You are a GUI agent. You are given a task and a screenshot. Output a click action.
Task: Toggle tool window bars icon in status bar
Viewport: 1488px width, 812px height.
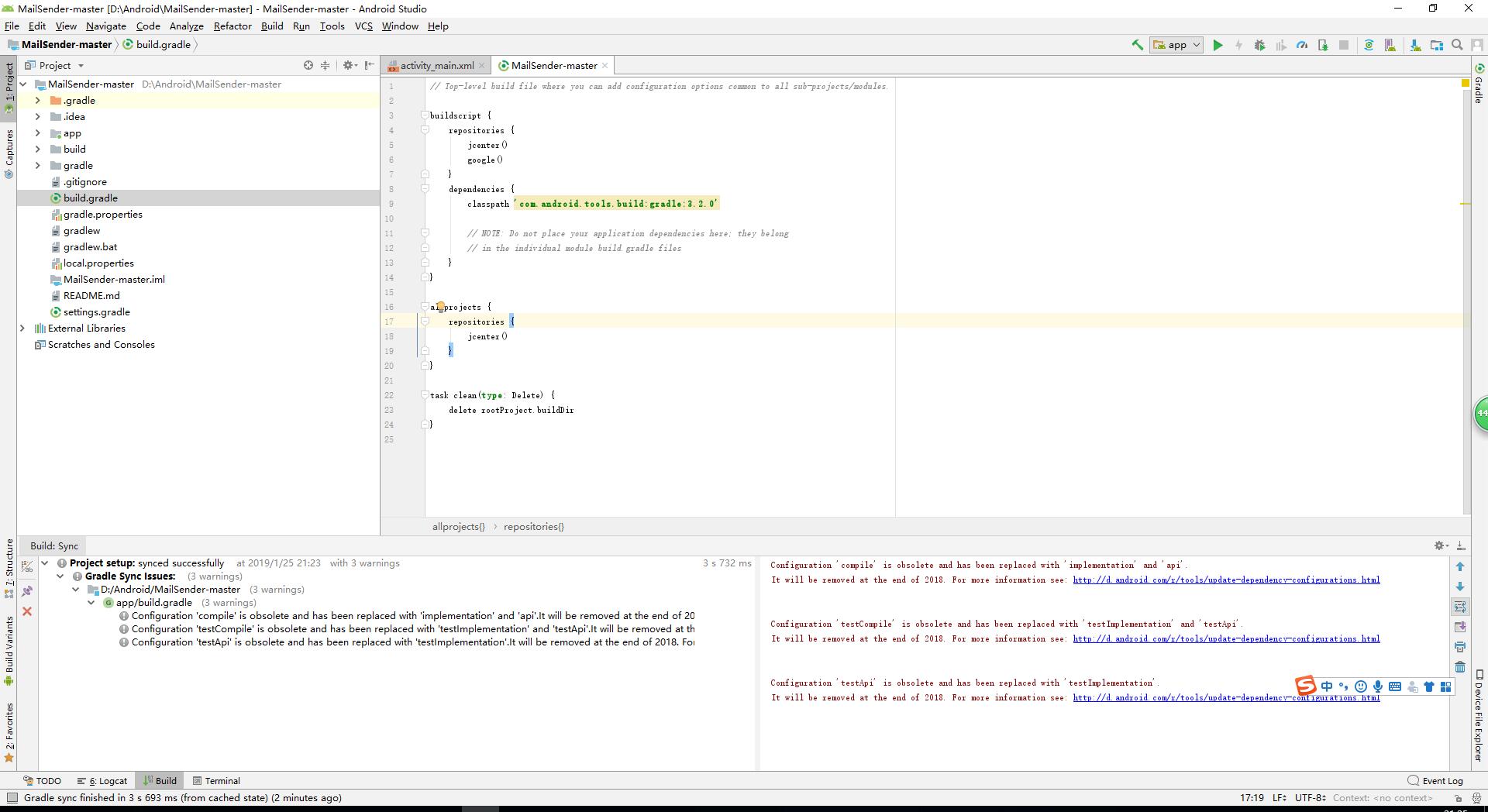12,797
